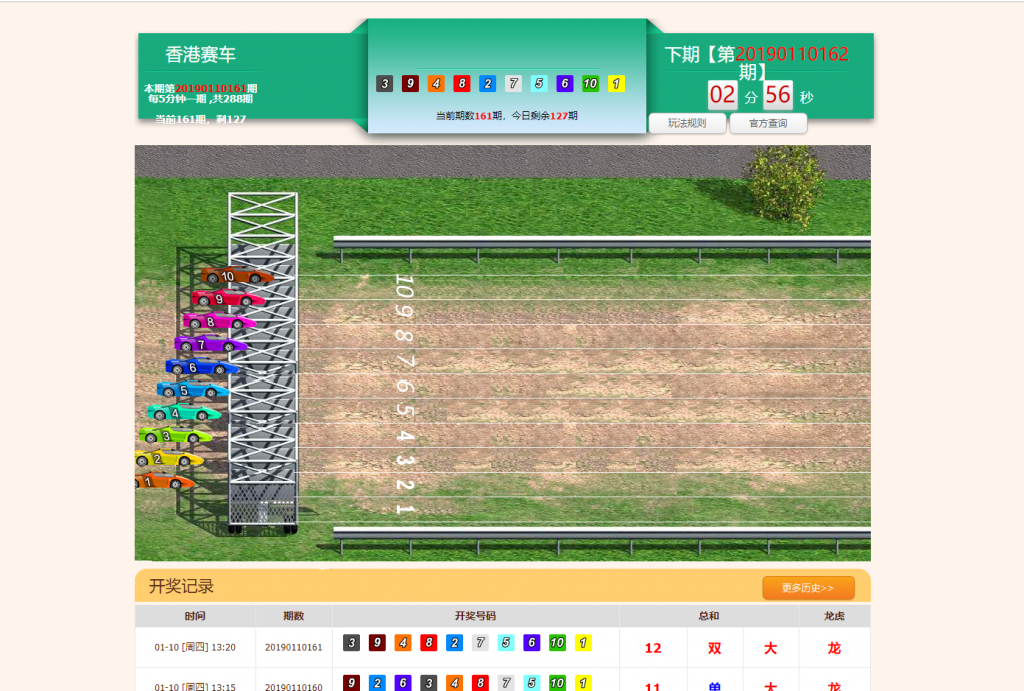Screen dimensions: 1024x691
Task: Select the green 10 badge in top banner
Action: click(590, 84)
